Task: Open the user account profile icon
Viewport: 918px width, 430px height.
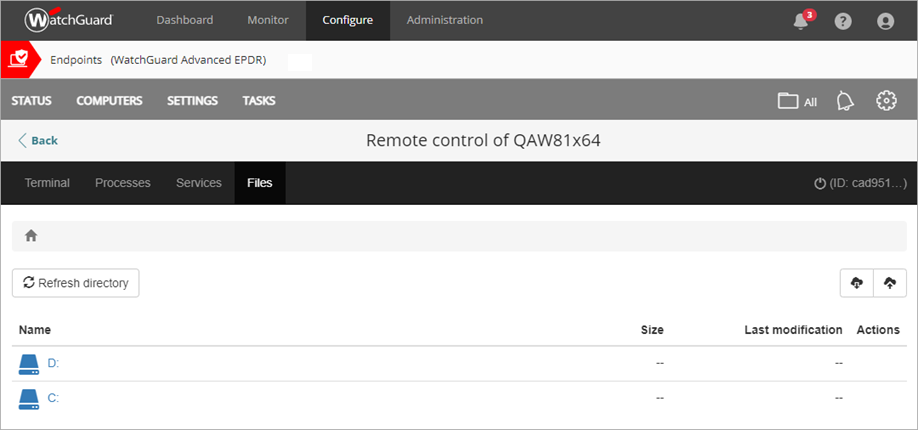Action: [x=885, y=21]
